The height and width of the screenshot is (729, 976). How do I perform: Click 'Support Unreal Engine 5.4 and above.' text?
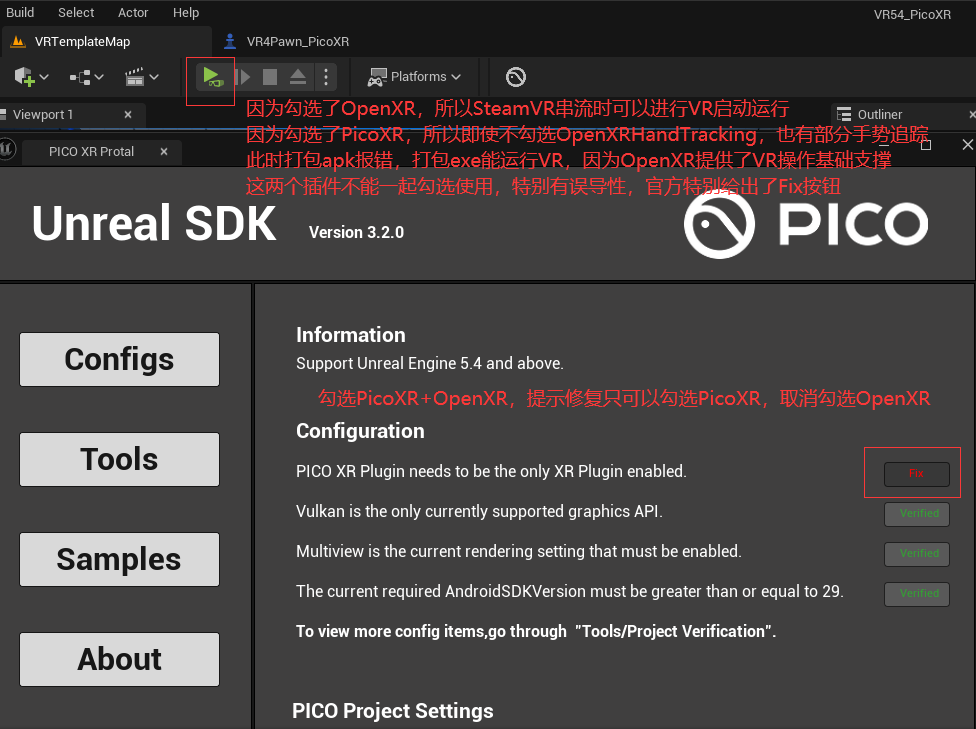[429, 364]
